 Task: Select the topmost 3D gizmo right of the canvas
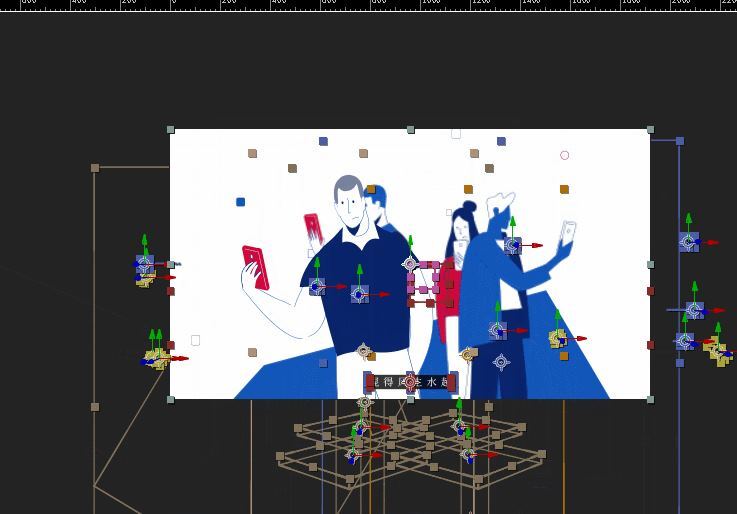point(689,242)
